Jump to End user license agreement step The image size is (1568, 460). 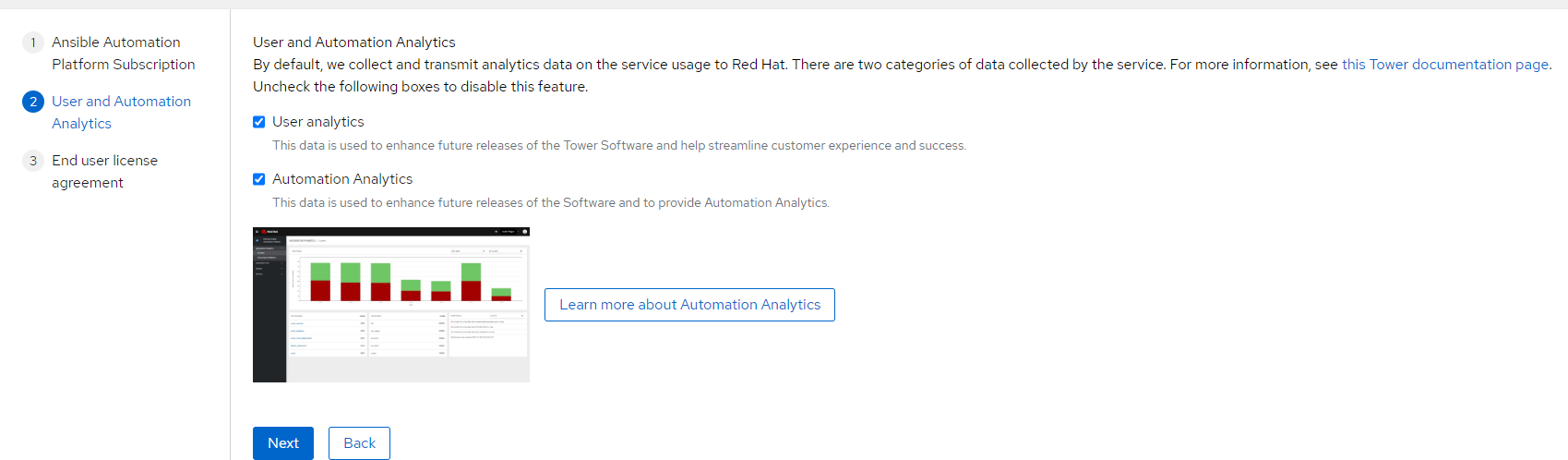coord(104,171)
